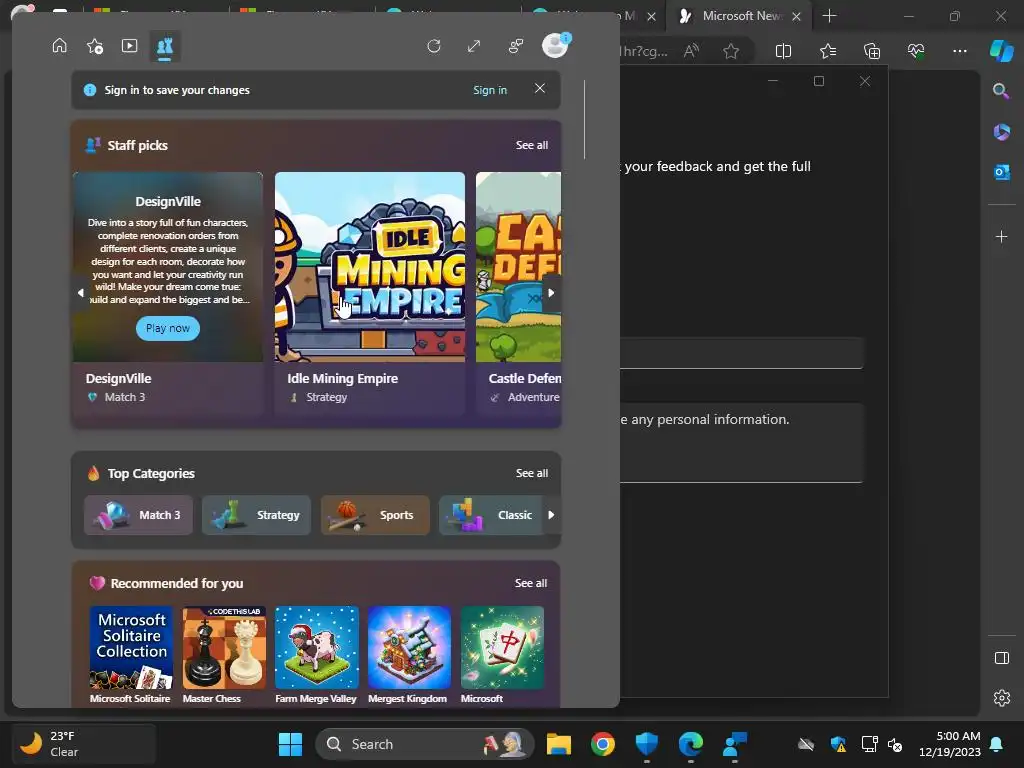See all Top Categories
1024x768 pixels.
(x=532, y=473)
